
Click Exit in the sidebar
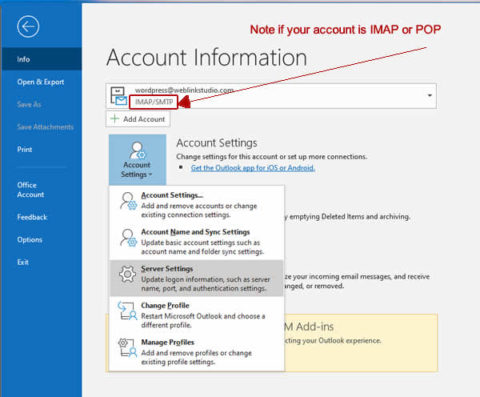pyautogui.click(x=23, y=262)
